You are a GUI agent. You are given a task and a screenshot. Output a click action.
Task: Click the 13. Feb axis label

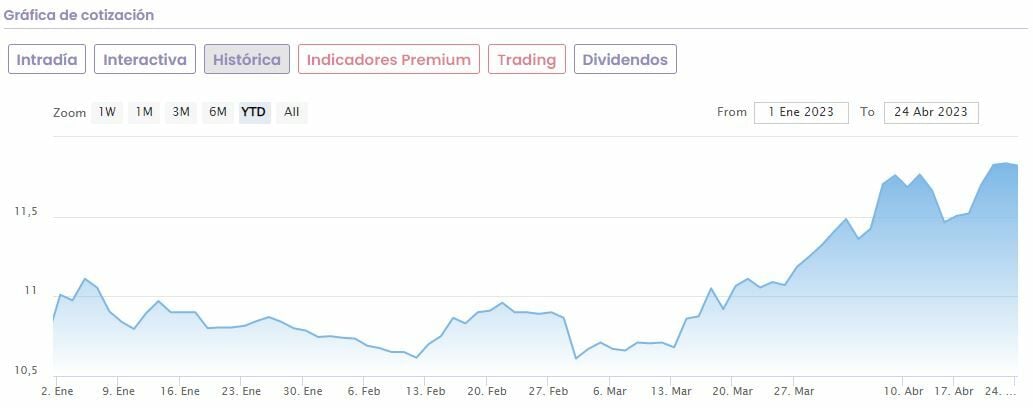[x=426, y=391]
